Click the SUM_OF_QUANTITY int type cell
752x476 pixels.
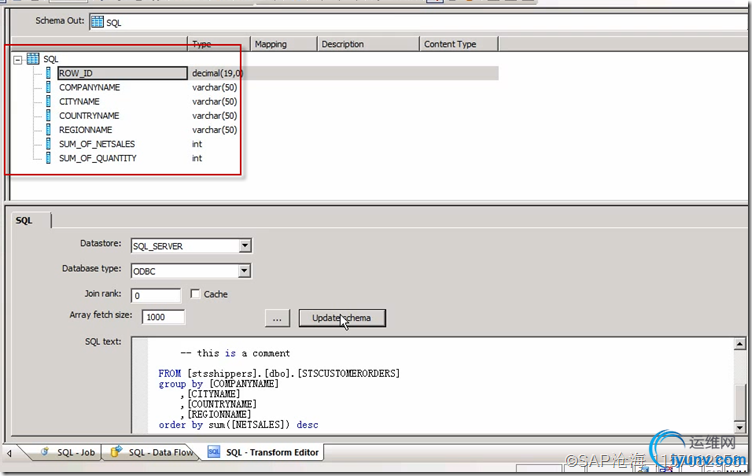tap(197, 158)
